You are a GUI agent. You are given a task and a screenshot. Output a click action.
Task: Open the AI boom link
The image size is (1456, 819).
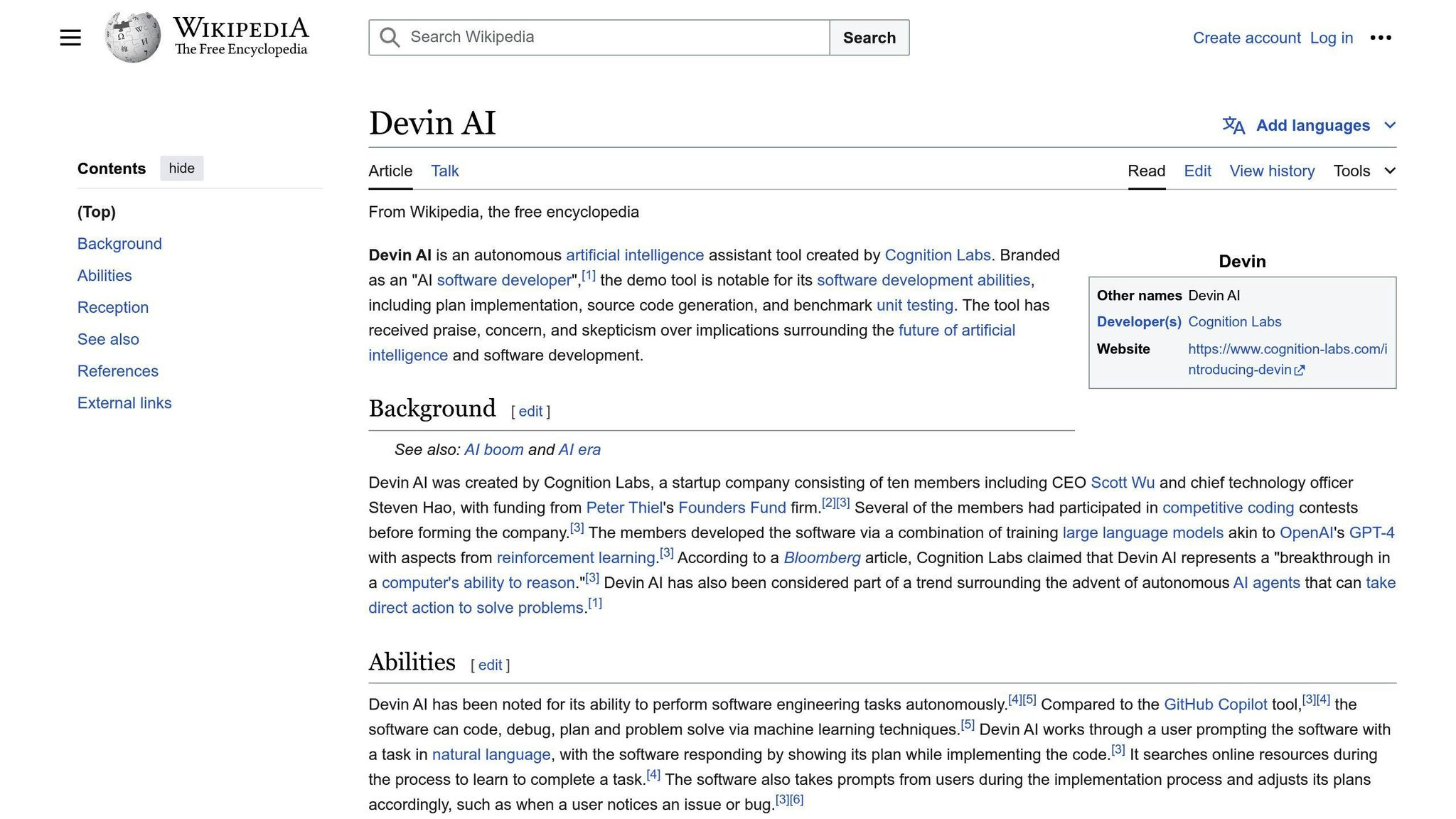coord(493,450)
